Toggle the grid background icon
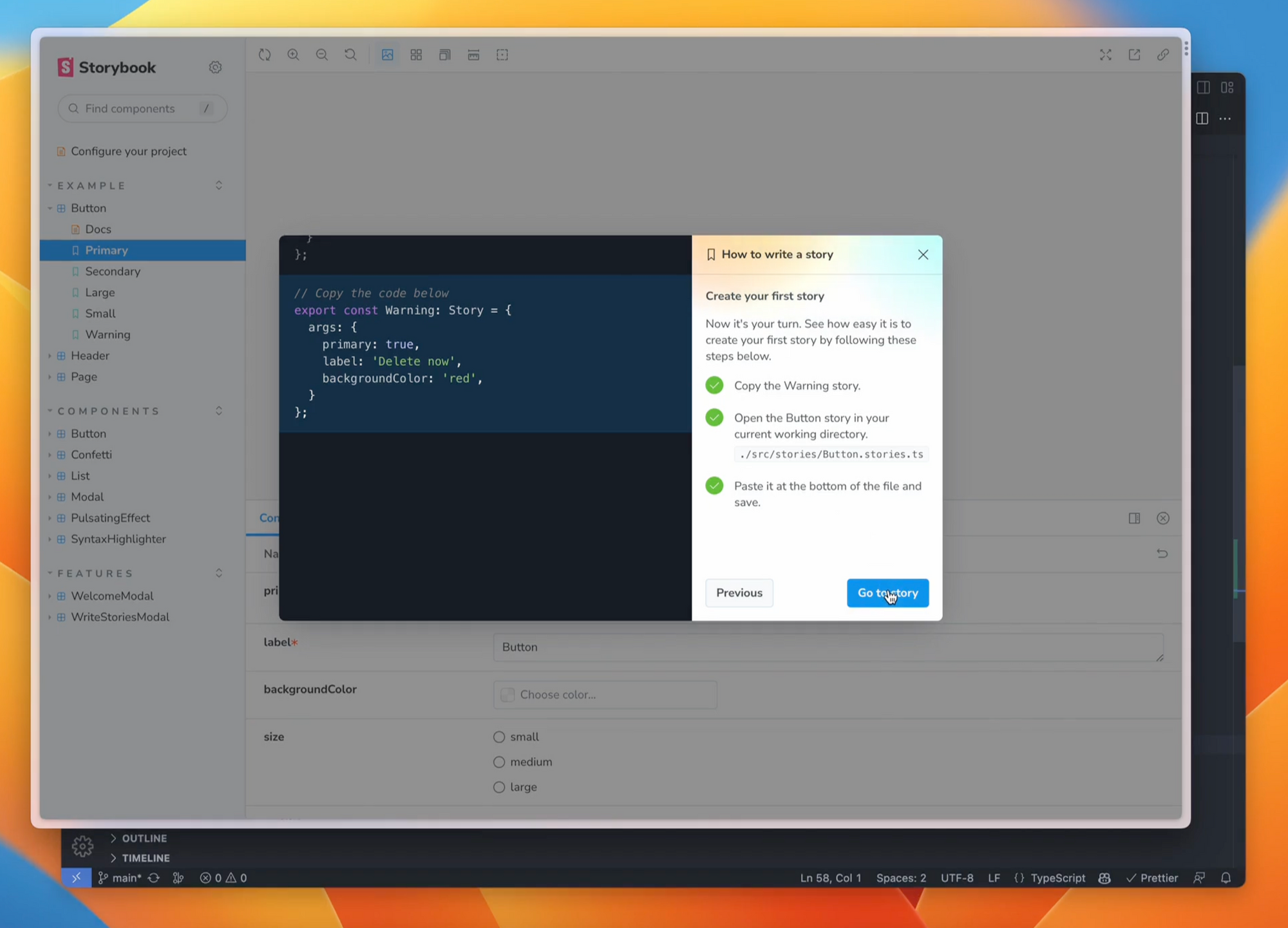The width and height of the screenshot is (1288, 928). pos(416,55)
